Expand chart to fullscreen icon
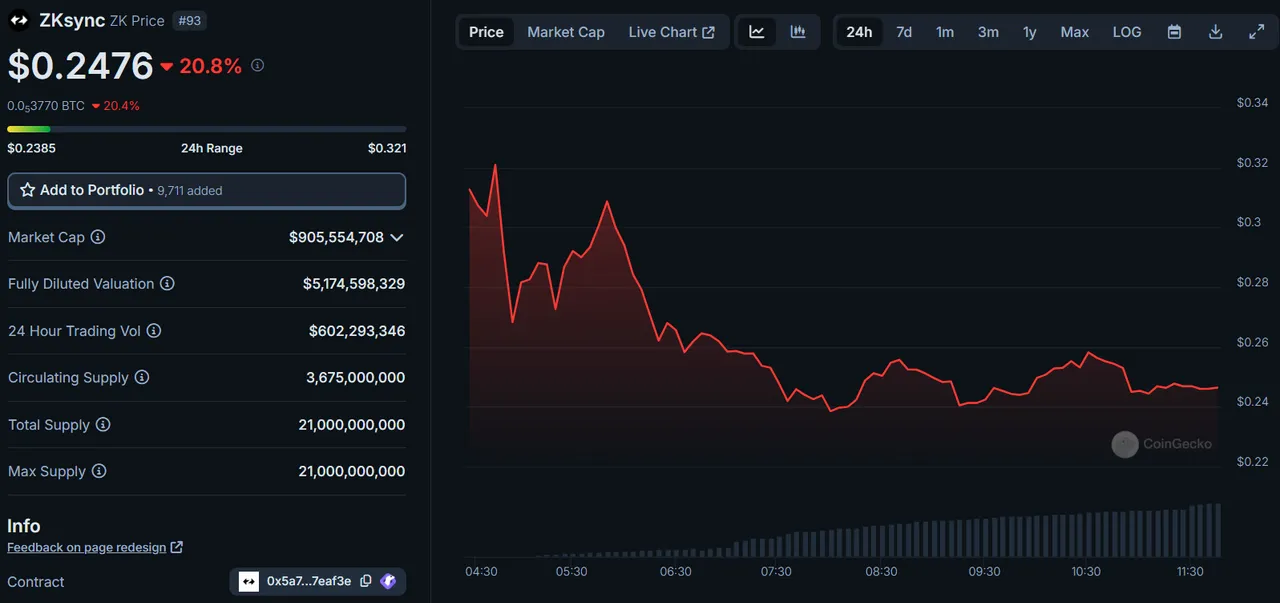Viewport: 1280px width, 603px height. pos(1257,32)
